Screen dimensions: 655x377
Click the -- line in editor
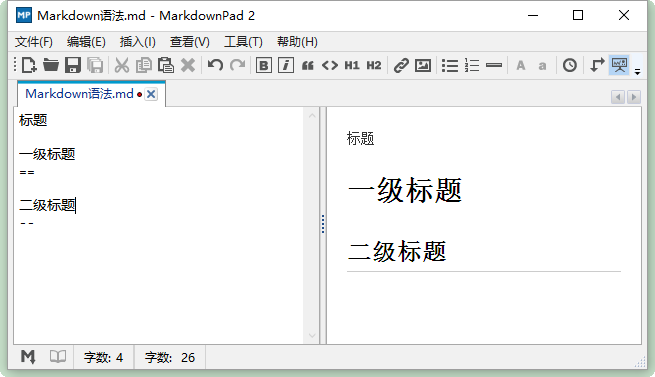click(27, 223)
